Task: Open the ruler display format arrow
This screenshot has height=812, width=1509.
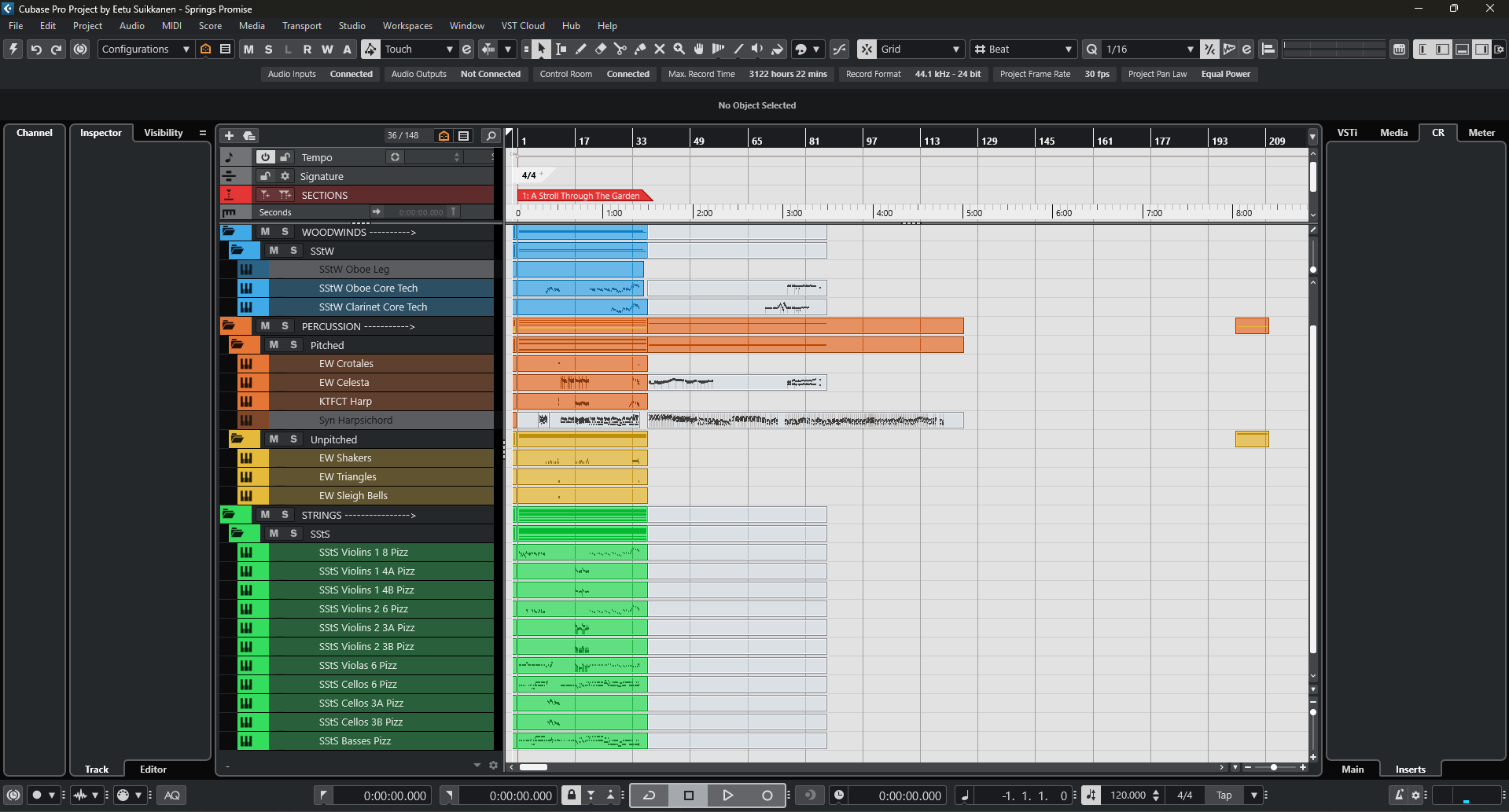Action: pos(1312,137)
